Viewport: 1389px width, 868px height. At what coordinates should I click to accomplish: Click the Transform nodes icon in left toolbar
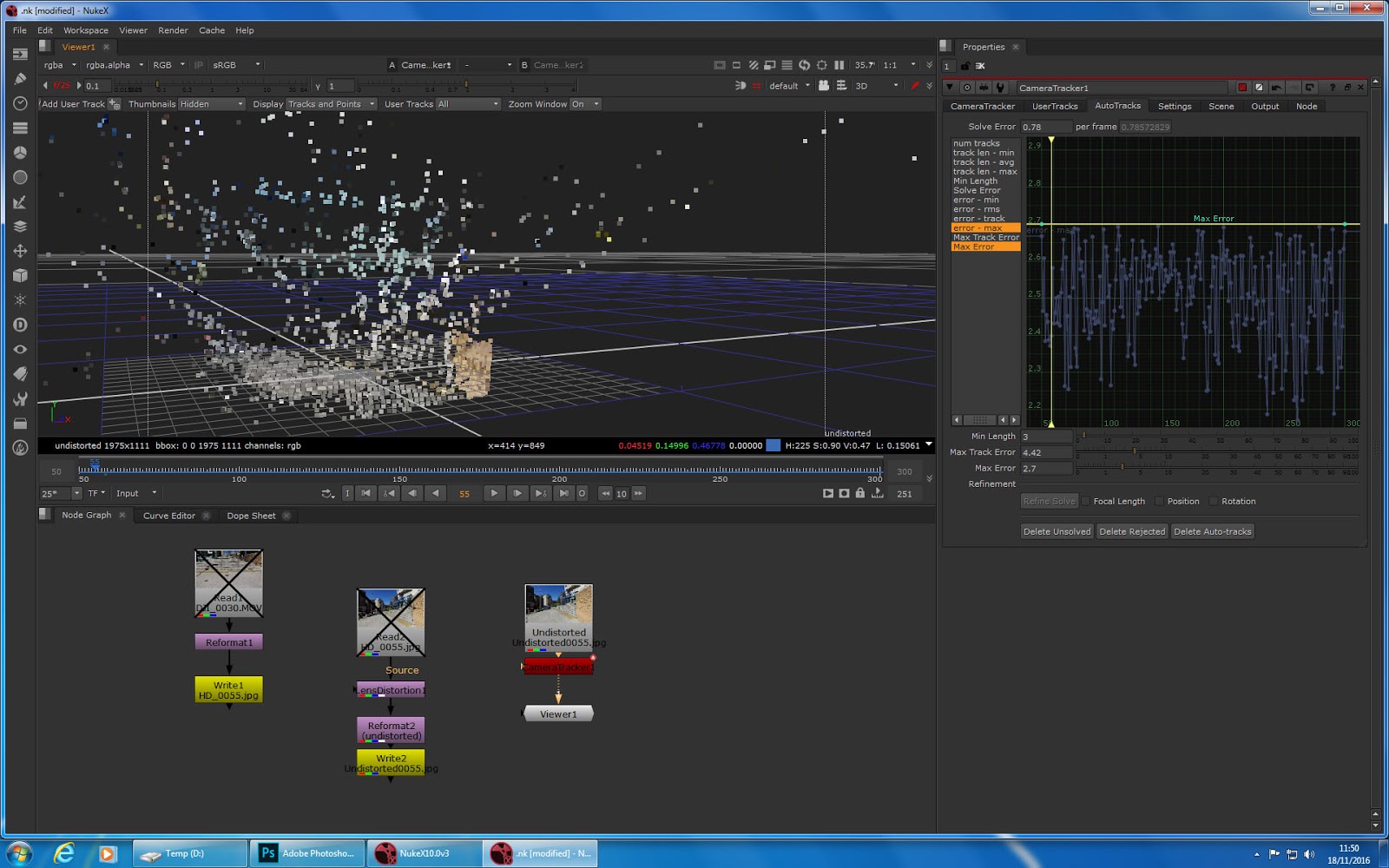pyautogui.click(x=19, y=252)
